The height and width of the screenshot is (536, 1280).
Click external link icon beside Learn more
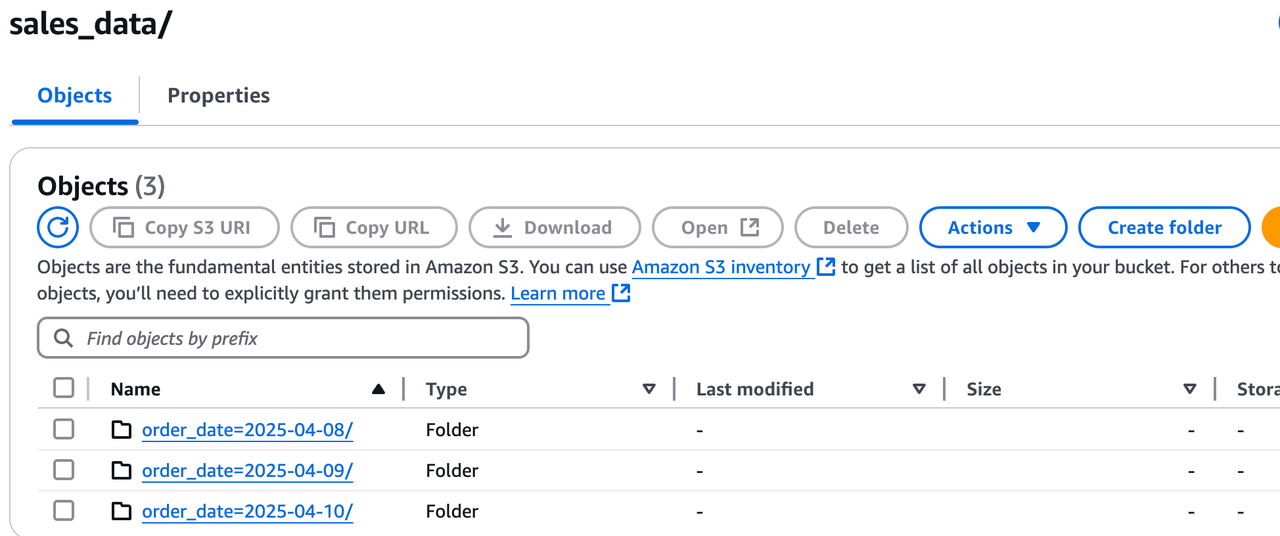[x=621, y=294]
